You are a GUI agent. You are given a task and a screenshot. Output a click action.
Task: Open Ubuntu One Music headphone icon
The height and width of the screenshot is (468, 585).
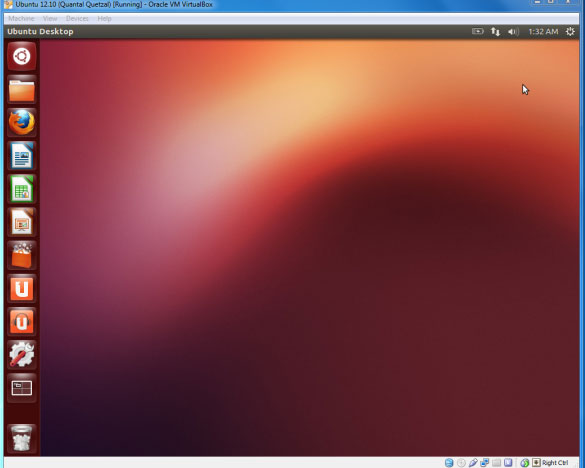coord(22,321)
